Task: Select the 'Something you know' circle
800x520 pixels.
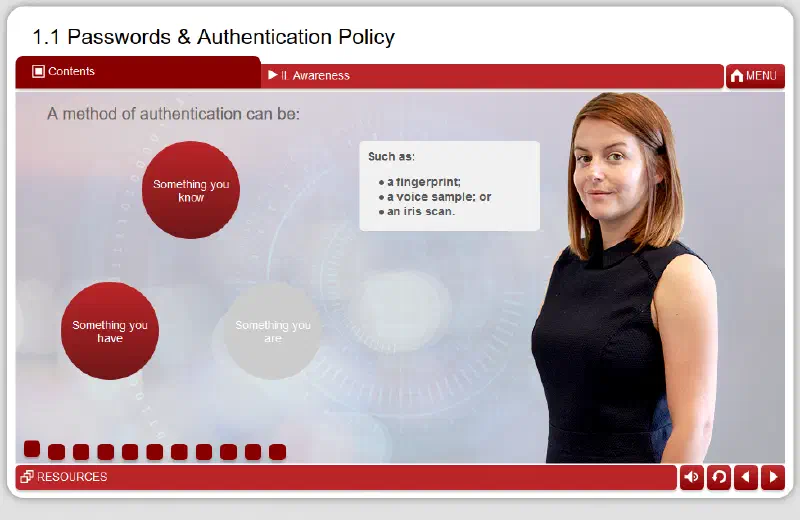Action: (x=191, y=190)
